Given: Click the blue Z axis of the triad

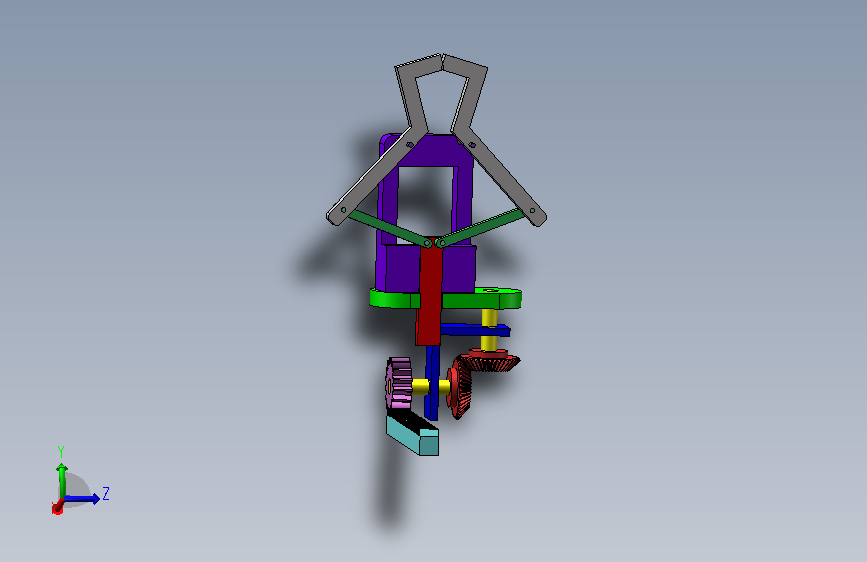Looking at the screenshot, I should 82,499.
